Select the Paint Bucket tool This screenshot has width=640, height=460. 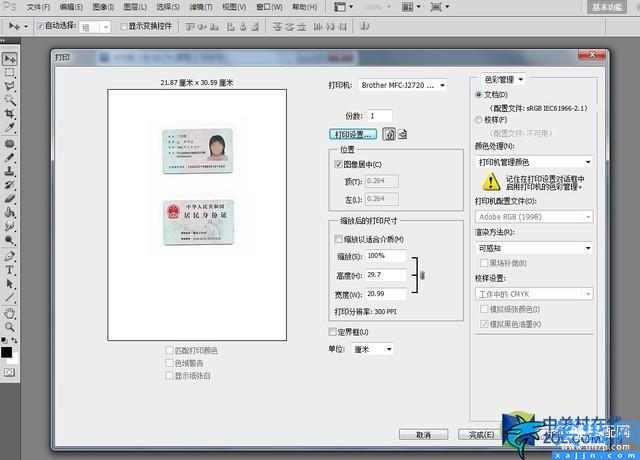[x=9, y=212]
